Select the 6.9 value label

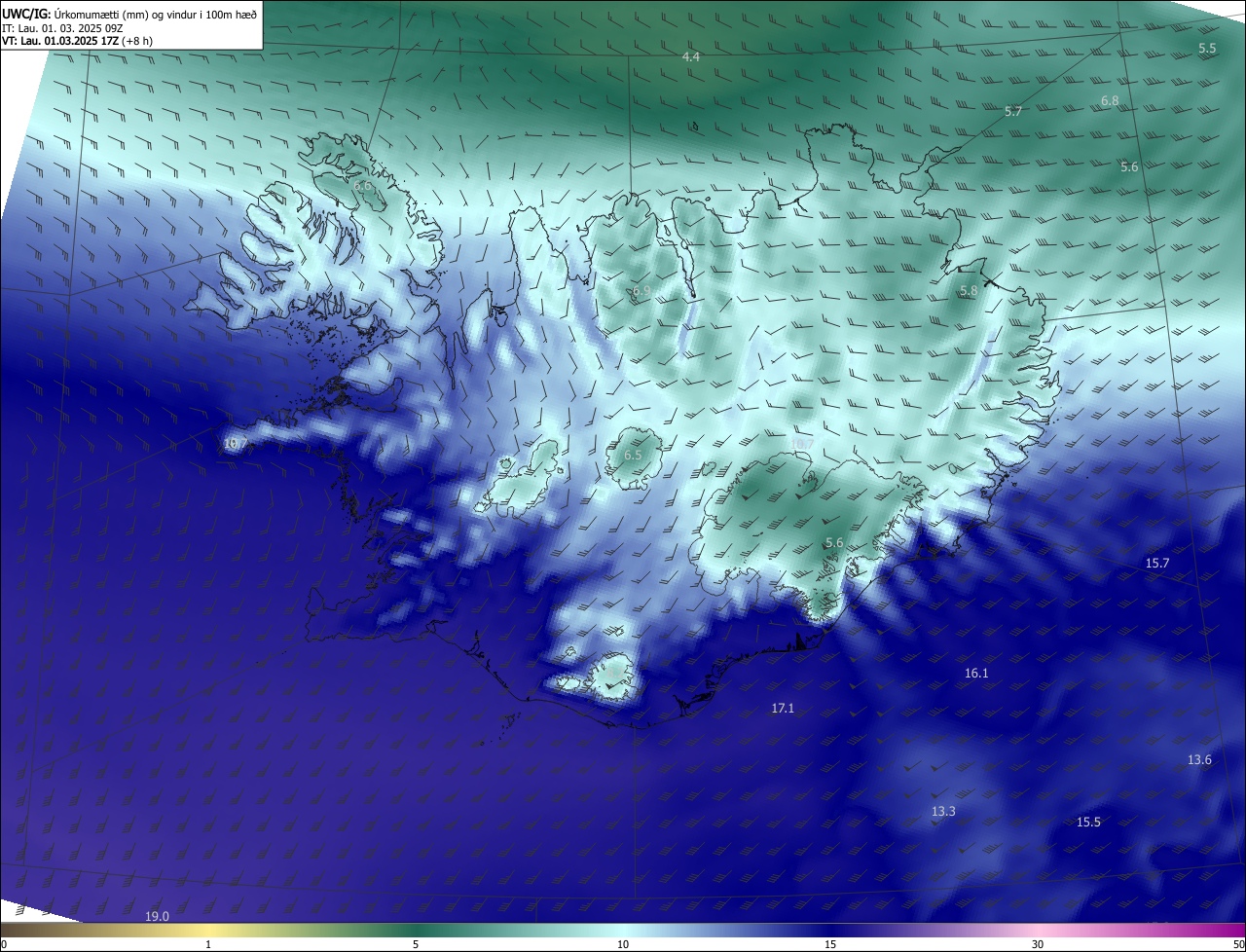click(641, 291)
